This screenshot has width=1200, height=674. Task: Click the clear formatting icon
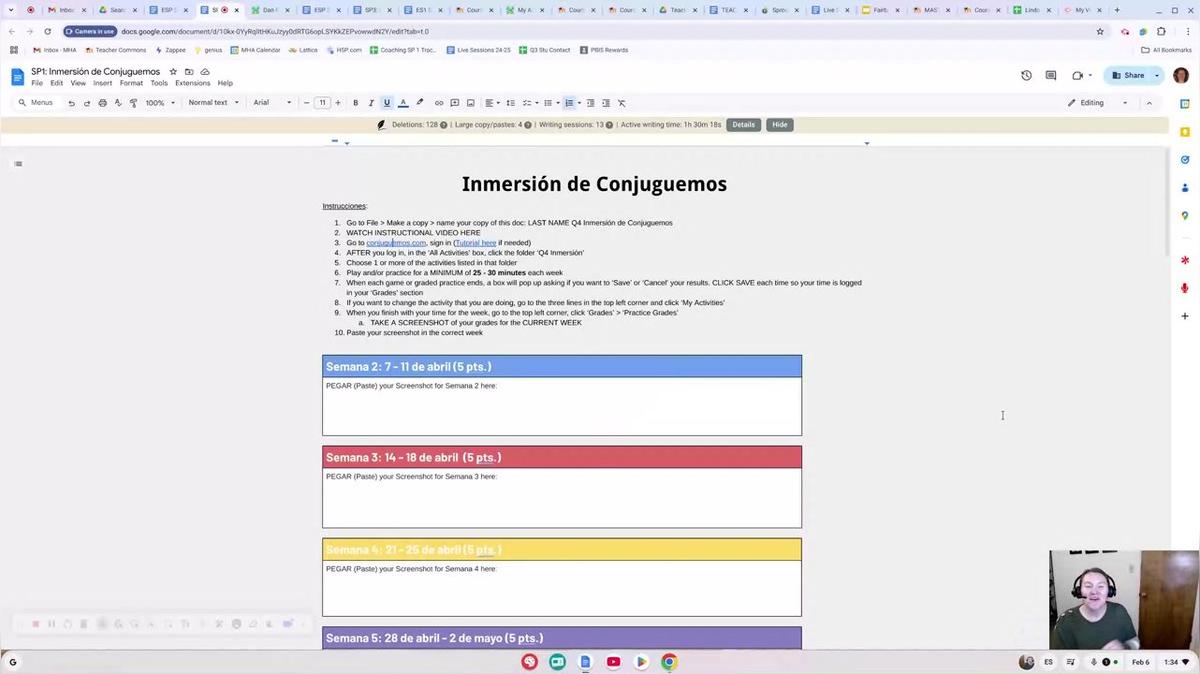pyautogui.click(x=621, y=103)
